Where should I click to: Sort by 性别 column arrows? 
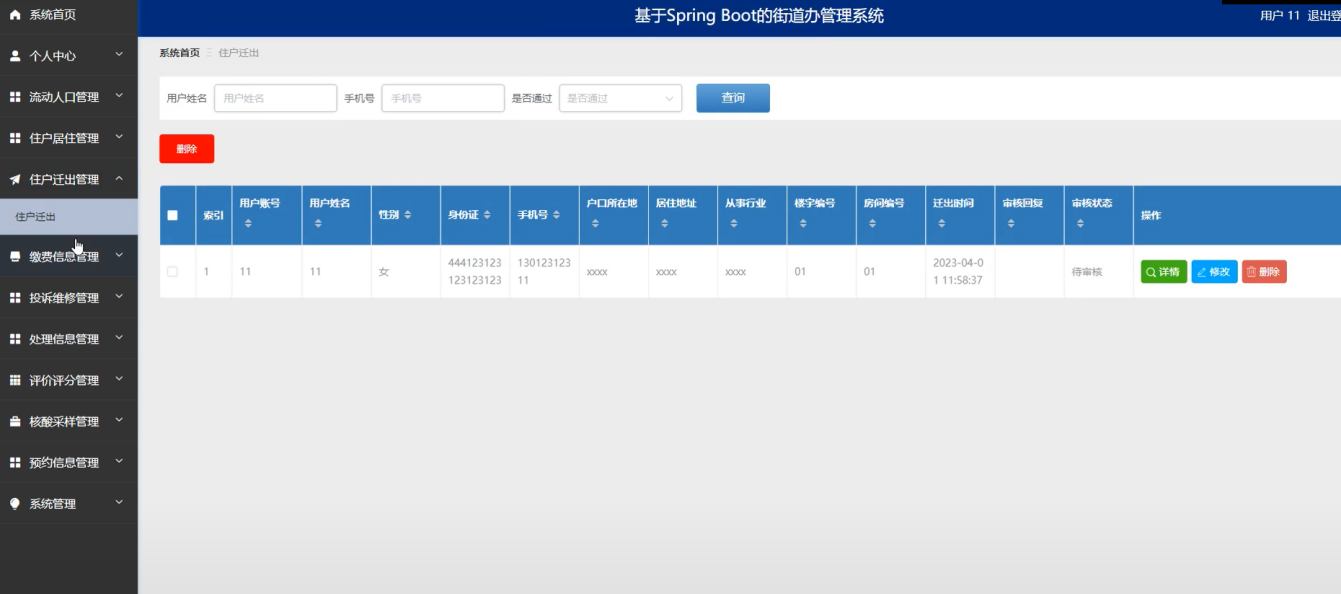pyautogui.click(x=408, y=215)
